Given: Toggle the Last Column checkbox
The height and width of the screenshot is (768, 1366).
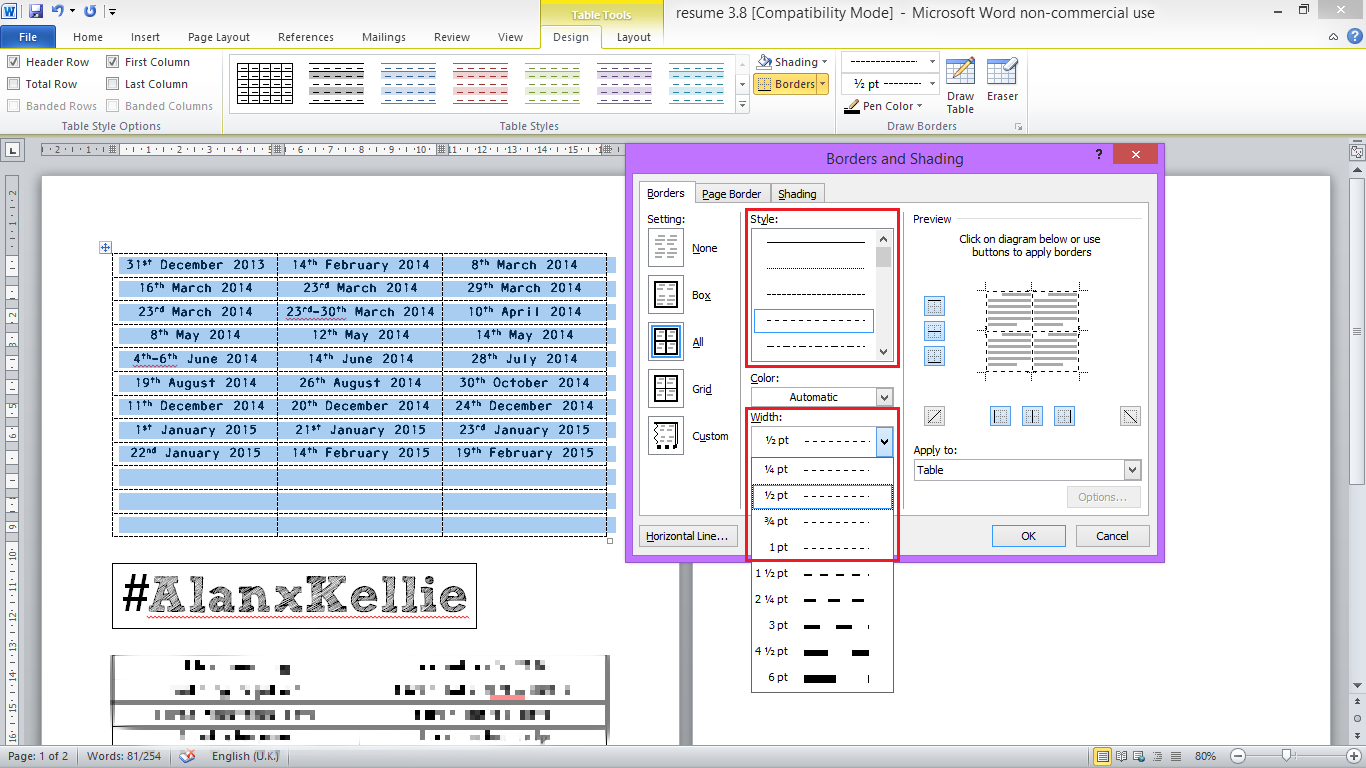Looking at the screenshot, I should click(113, 84).
